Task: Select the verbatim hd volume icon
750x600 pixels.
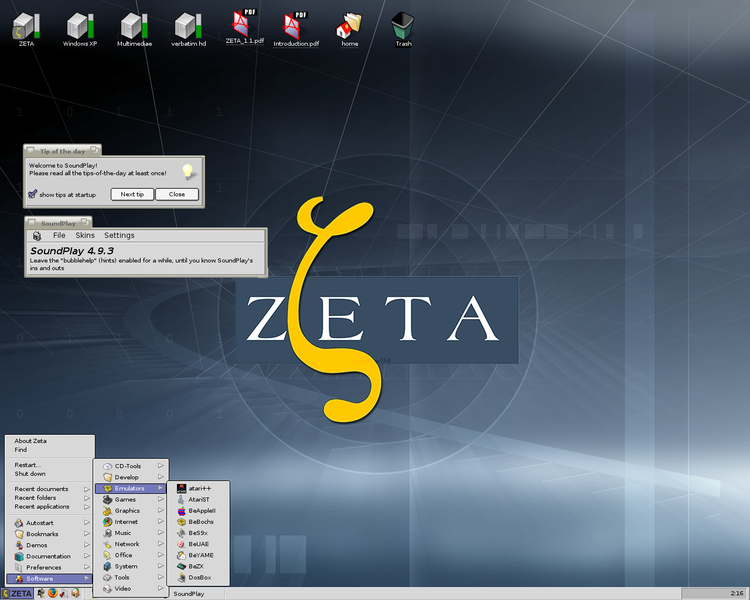Action: 188,29
